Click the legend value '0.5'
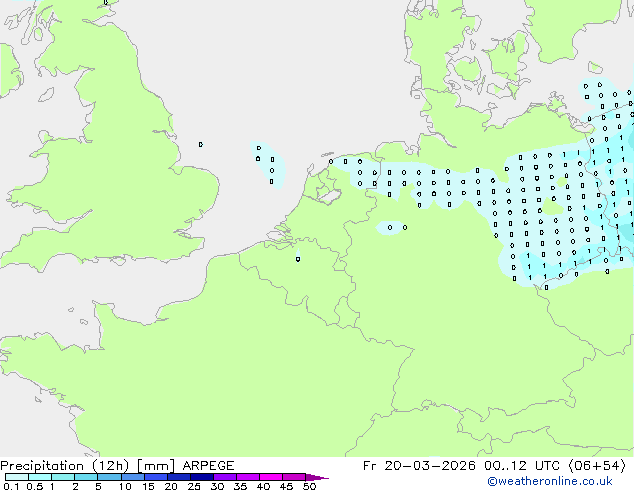Screen dimensions: 634x490 (34, 486)
